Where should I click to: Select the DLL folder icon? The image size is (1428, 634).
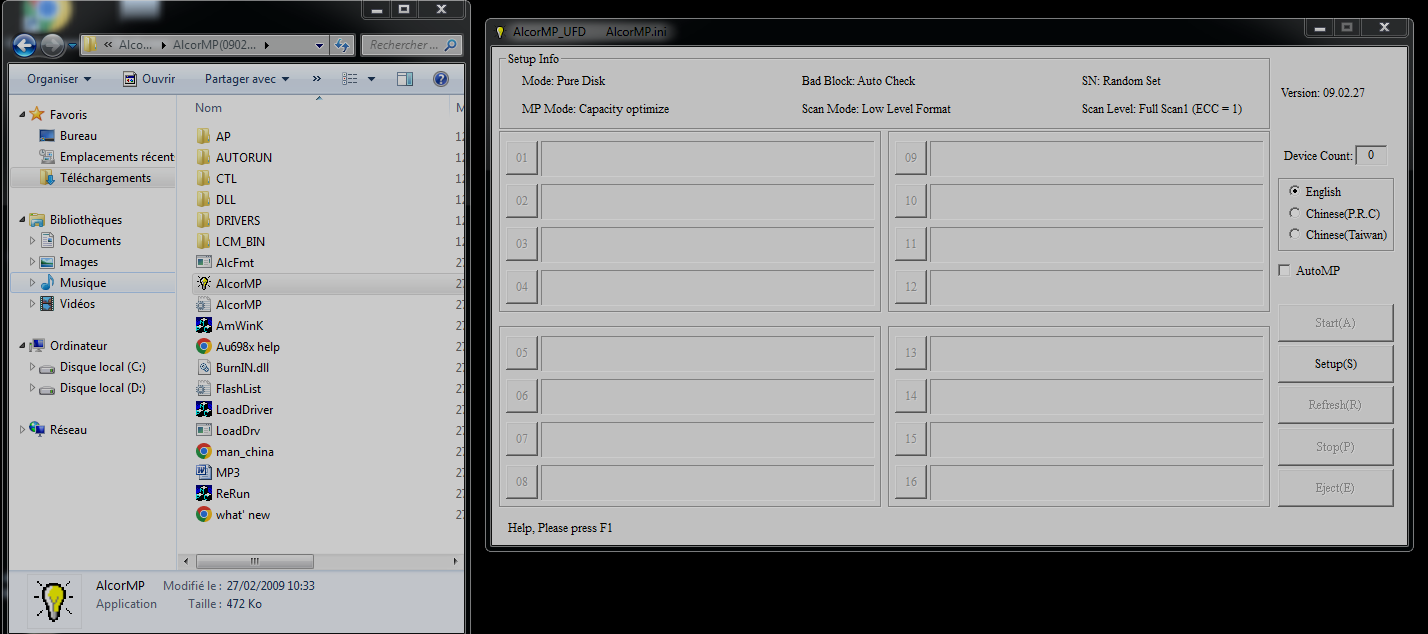coord(203,199)
